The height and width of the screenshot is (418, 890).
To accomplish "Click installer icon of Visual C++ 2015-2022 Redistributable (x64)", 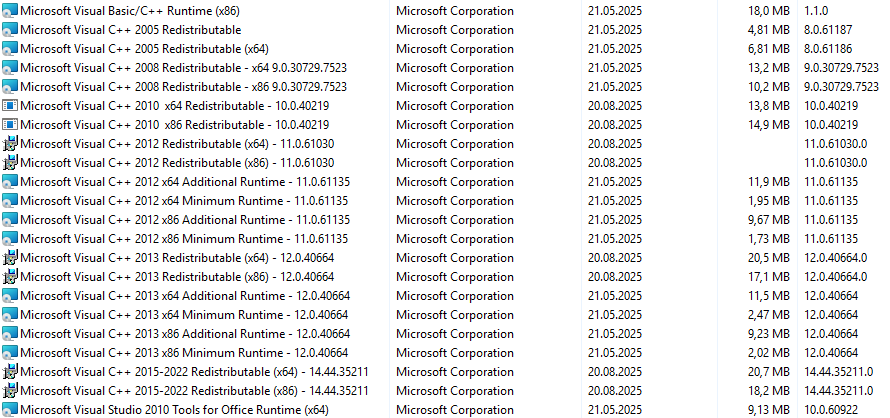I will tap(10, 372).
